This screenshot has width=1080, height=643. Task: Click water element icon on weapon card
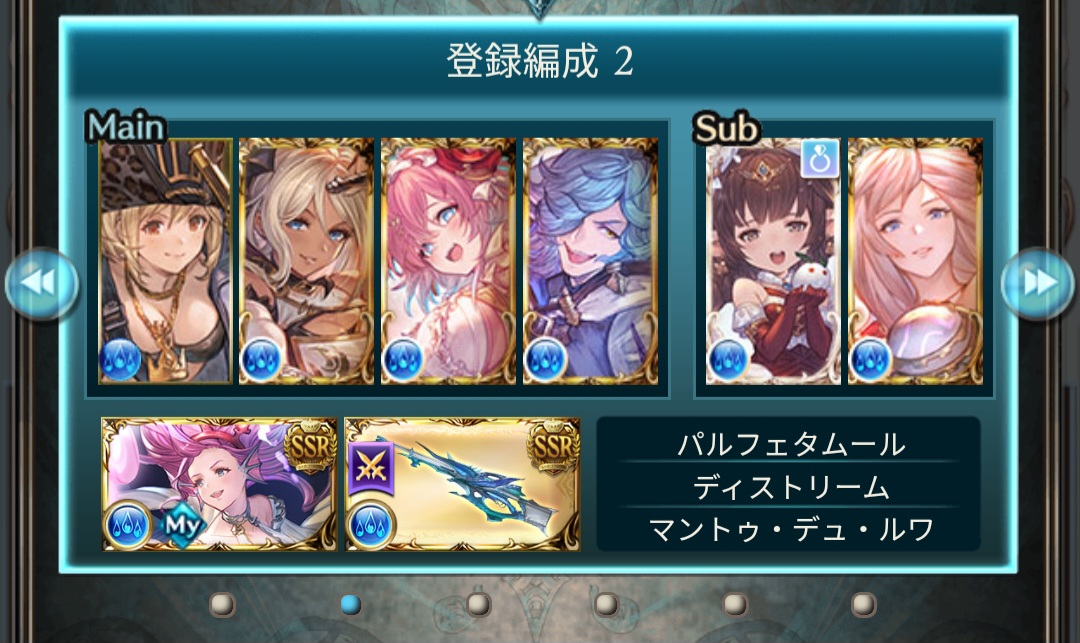pyautogui.click(x=371, y=525)
